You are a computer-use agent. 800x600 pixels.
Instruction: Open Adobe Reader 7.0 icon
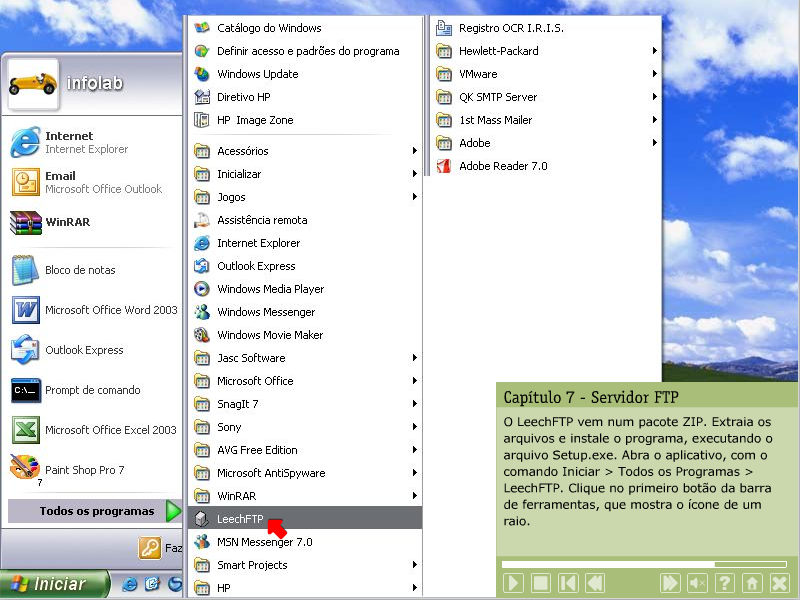click(444, 166)
